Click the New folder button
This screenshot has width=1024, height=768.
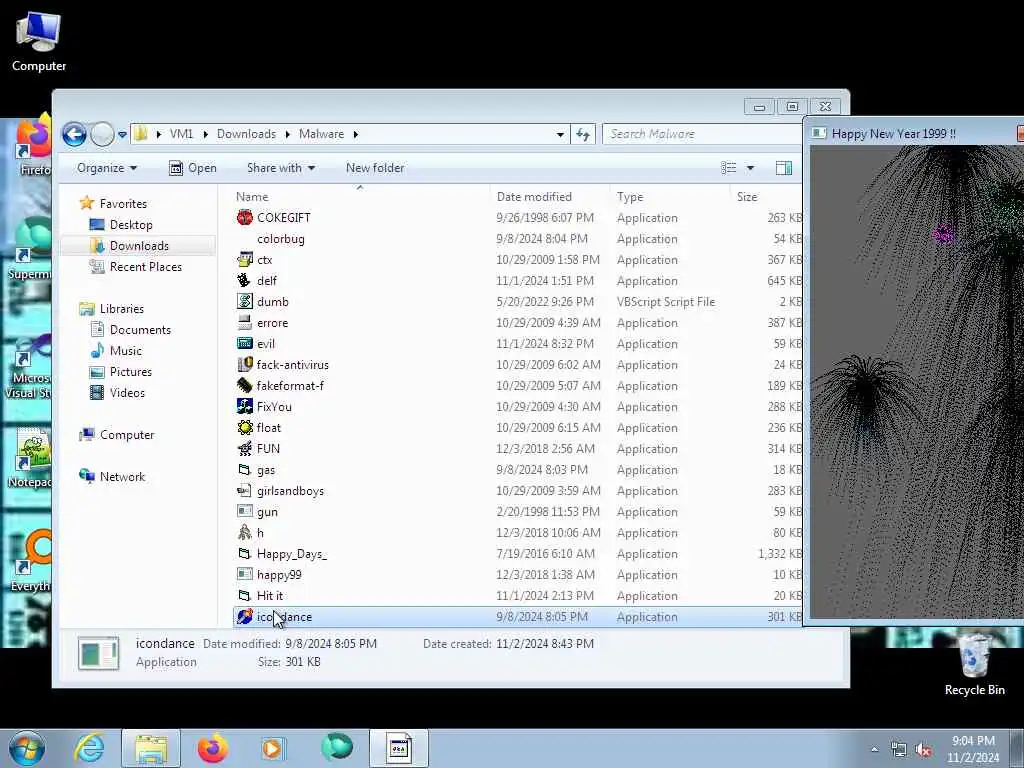(375, 168)
